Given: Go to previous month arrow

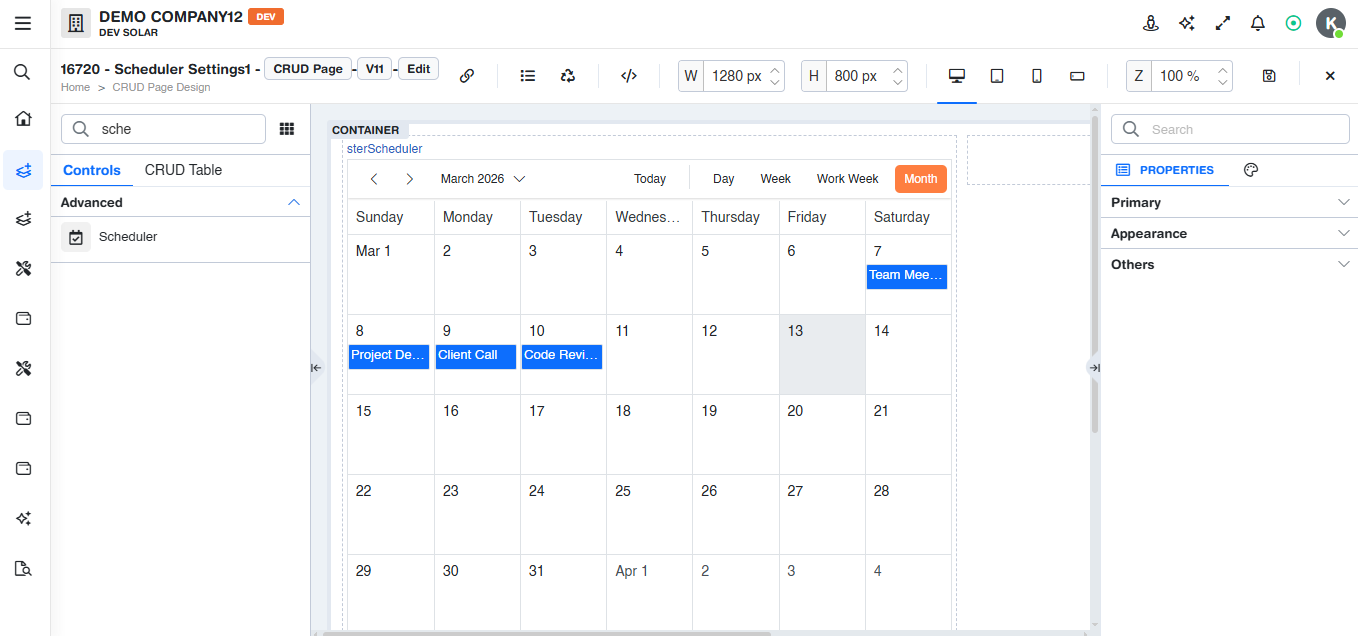Looking at the screenshot, I should (x=374, y=179).
